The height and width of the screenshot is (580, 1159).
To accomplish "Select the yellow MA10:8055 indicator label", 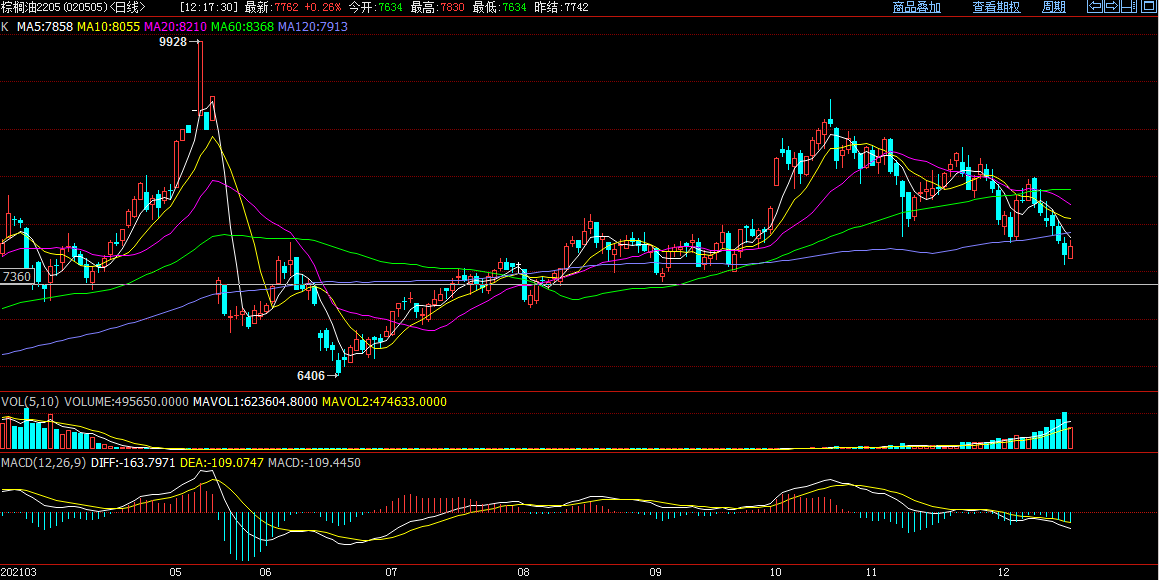I will click(109, 26).
